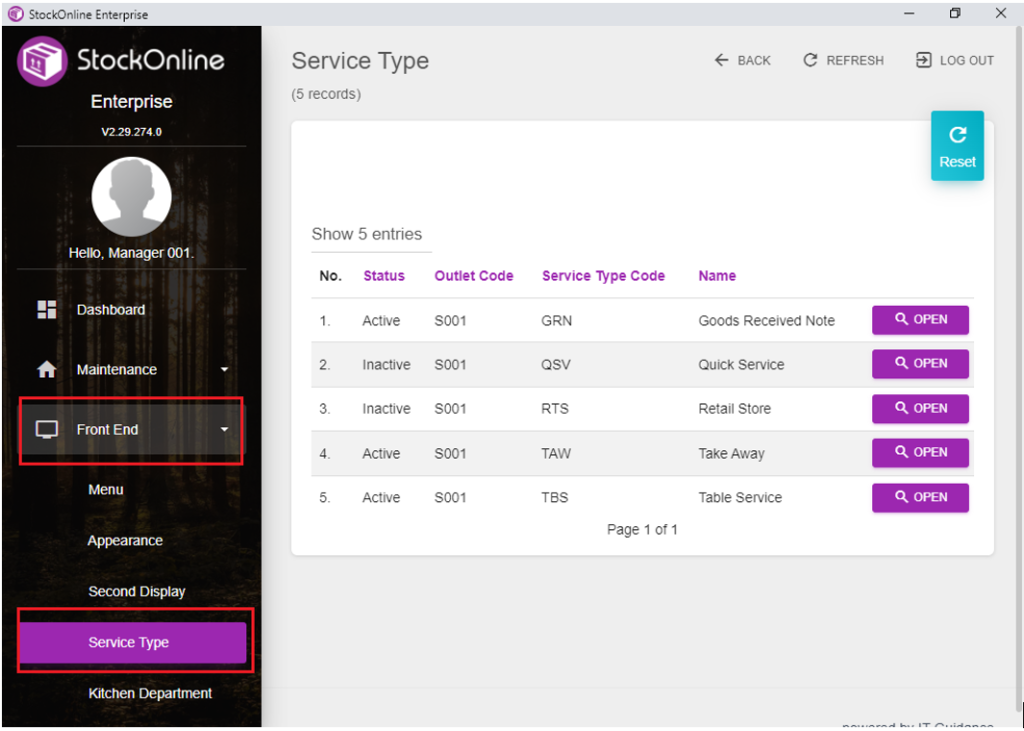
Task: Click the Maintenance home icon
Action: click(x=47, y=370)
